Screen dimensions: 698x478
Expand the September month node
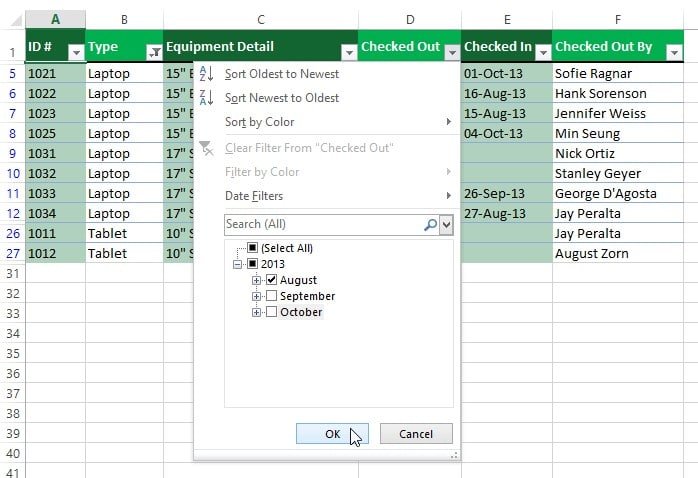tap(256, 296)
